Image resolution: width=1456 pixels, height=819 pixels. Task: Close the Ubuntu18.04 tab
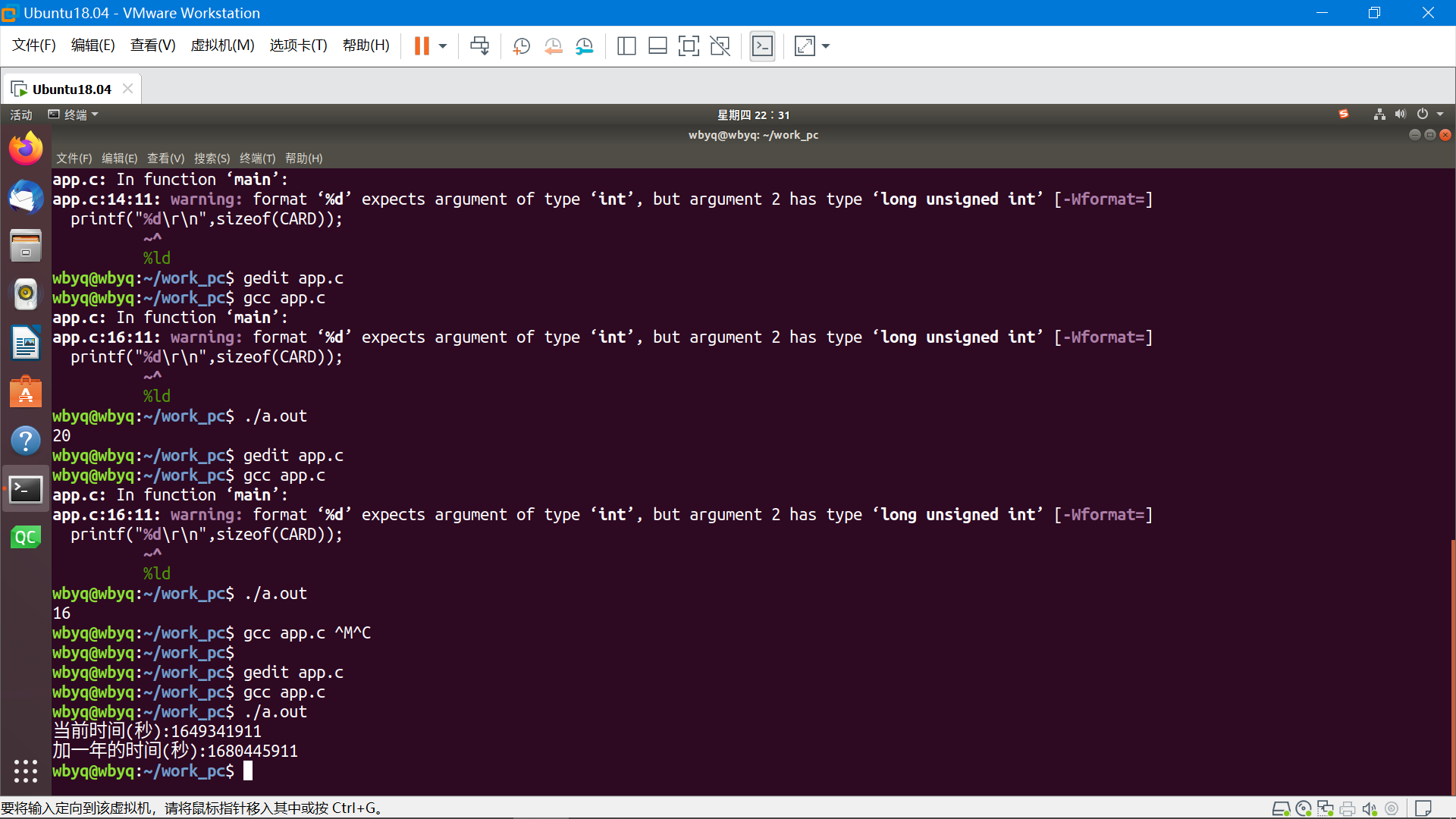(x=128, y=89)
